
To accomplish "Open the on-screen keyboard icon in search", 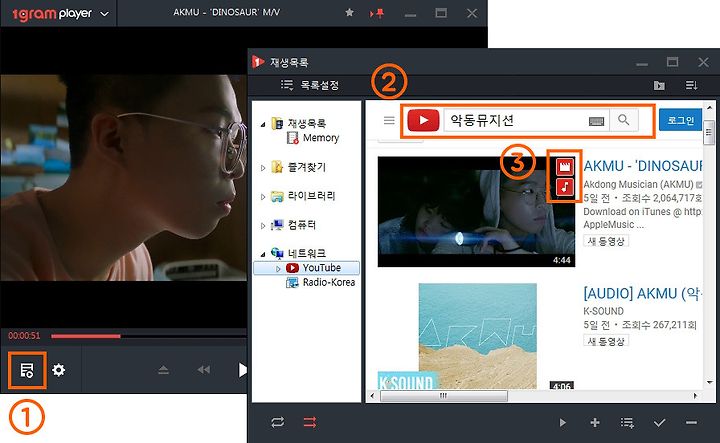I will tap(596, 121).
